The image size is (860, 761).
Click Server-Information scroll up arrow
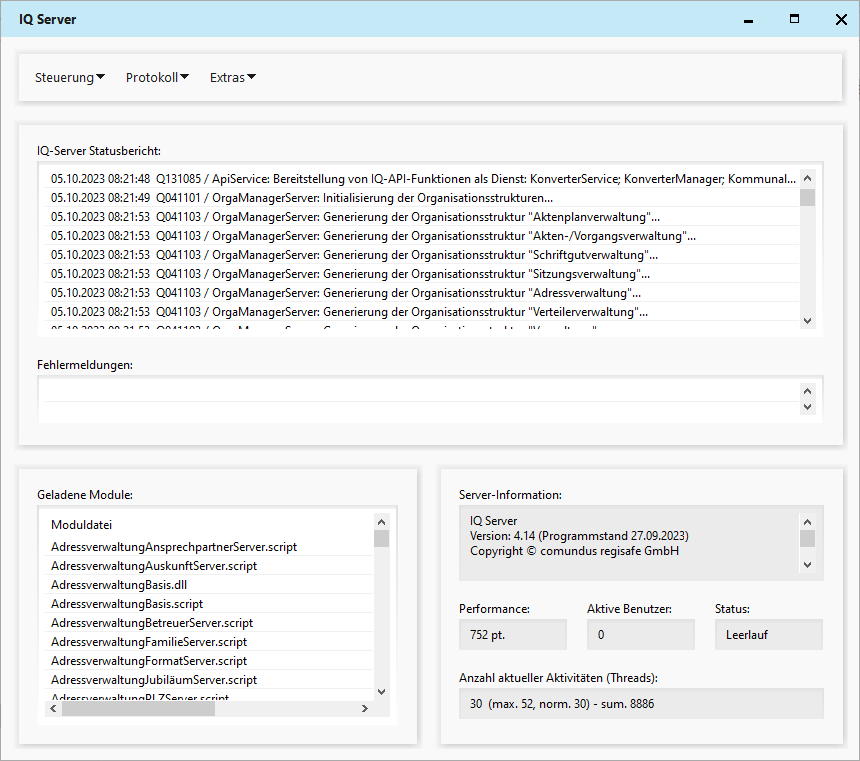point(807,522)
